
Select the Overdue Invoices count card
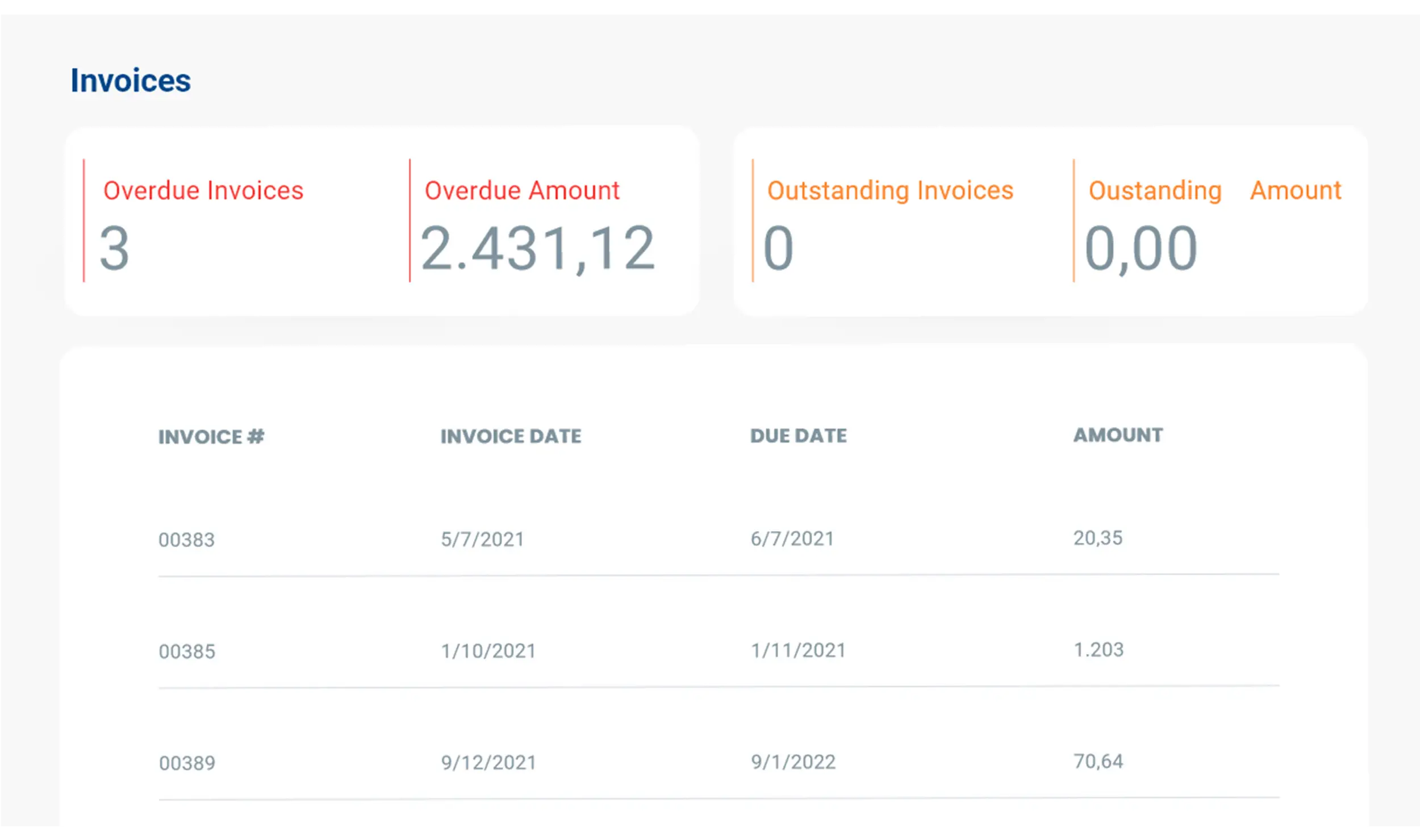[202, 222]
